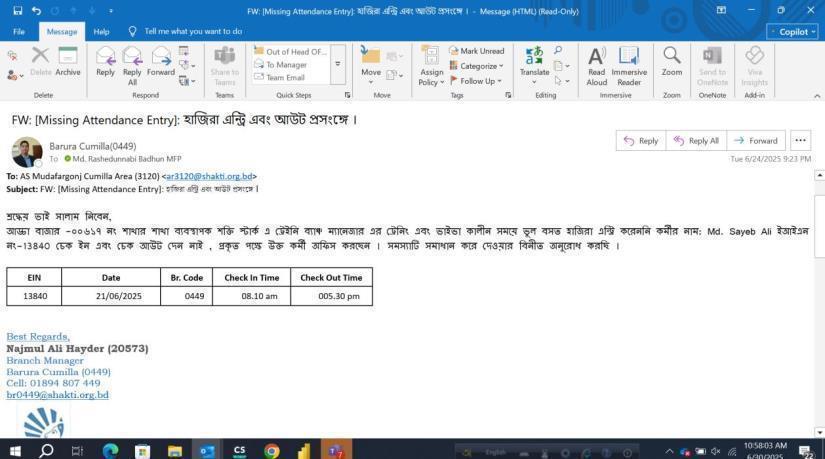Click the Copilot button in title bar

click(792, 31)
